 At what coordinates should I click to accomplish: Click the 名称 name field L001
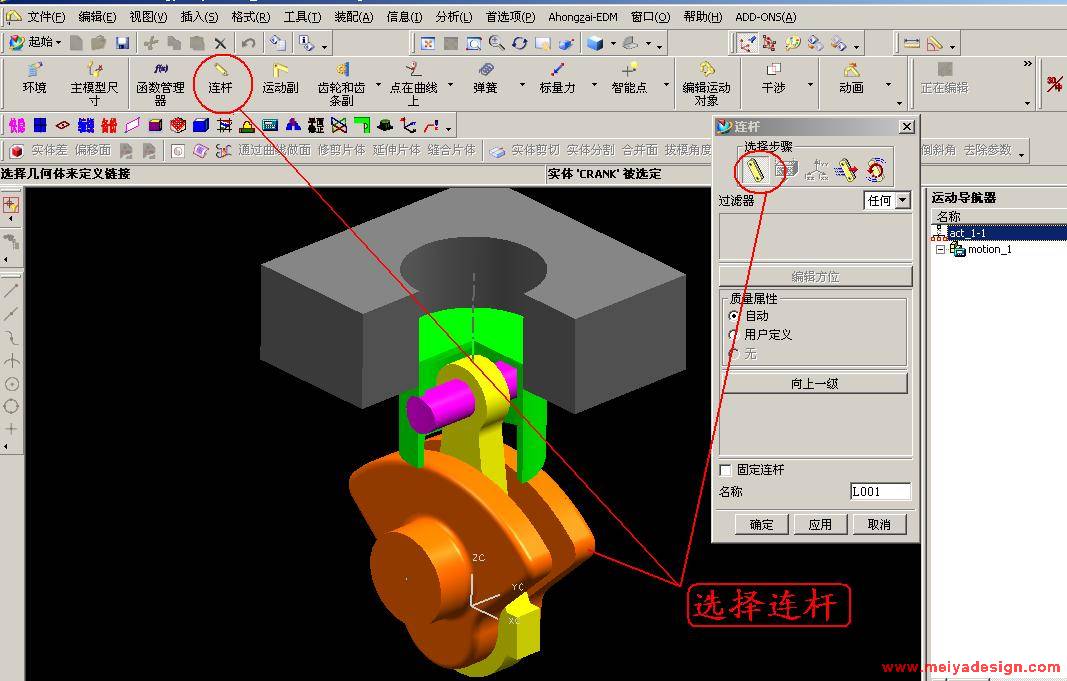pos(881,491)
